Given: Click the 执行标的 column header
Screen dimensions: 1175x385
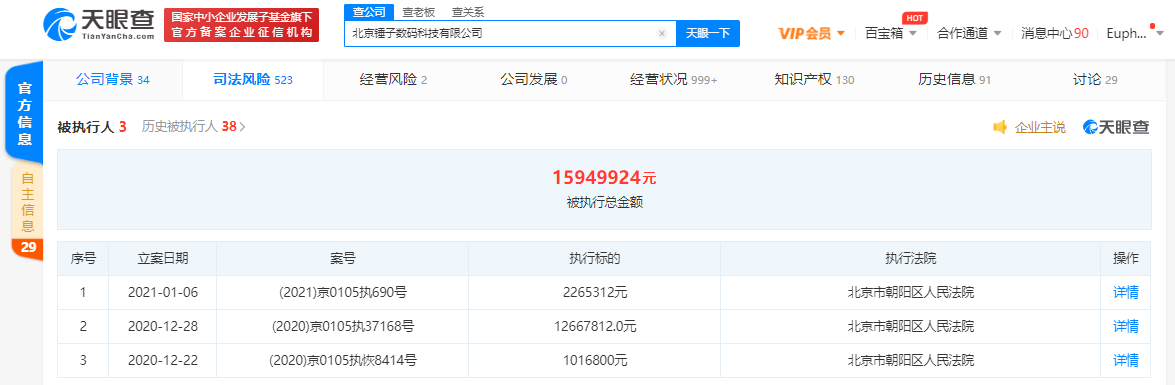Looking at the screenshot, I should click(594, 258).
